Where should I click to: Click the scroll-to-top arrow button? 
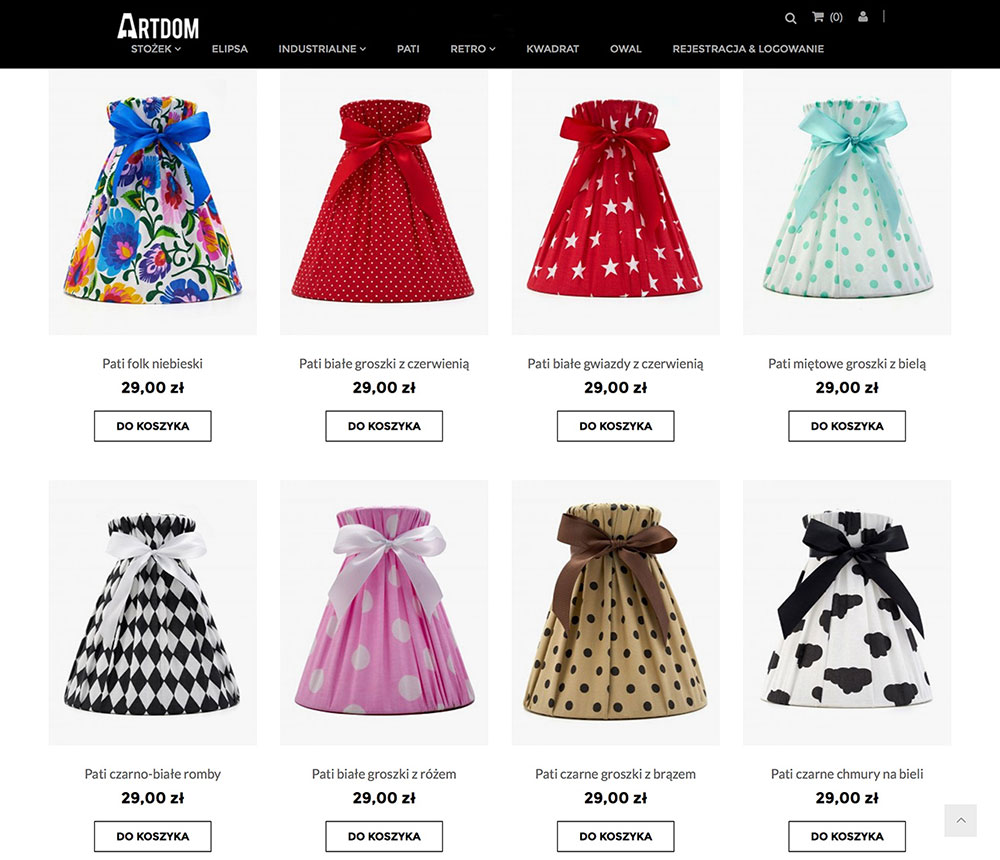click(x=960, y=820)
